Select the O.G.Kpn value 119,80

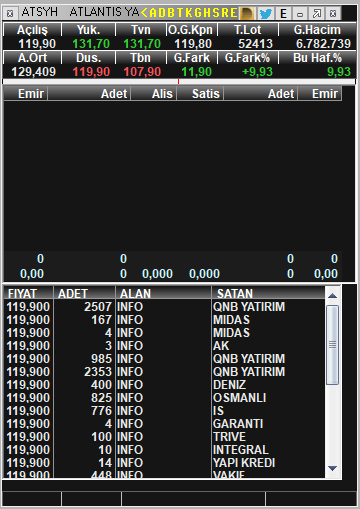(x=193, y=44)
